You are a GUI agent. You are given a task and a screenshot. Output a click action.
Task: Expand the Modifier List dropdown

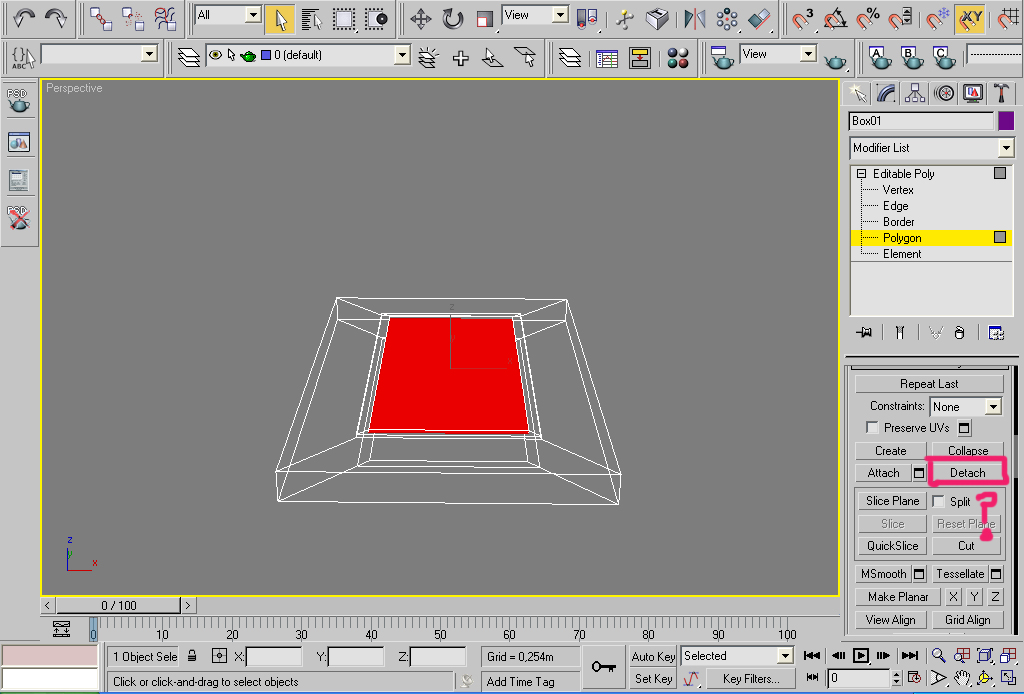pyautogui.click(x=931, y=148)
